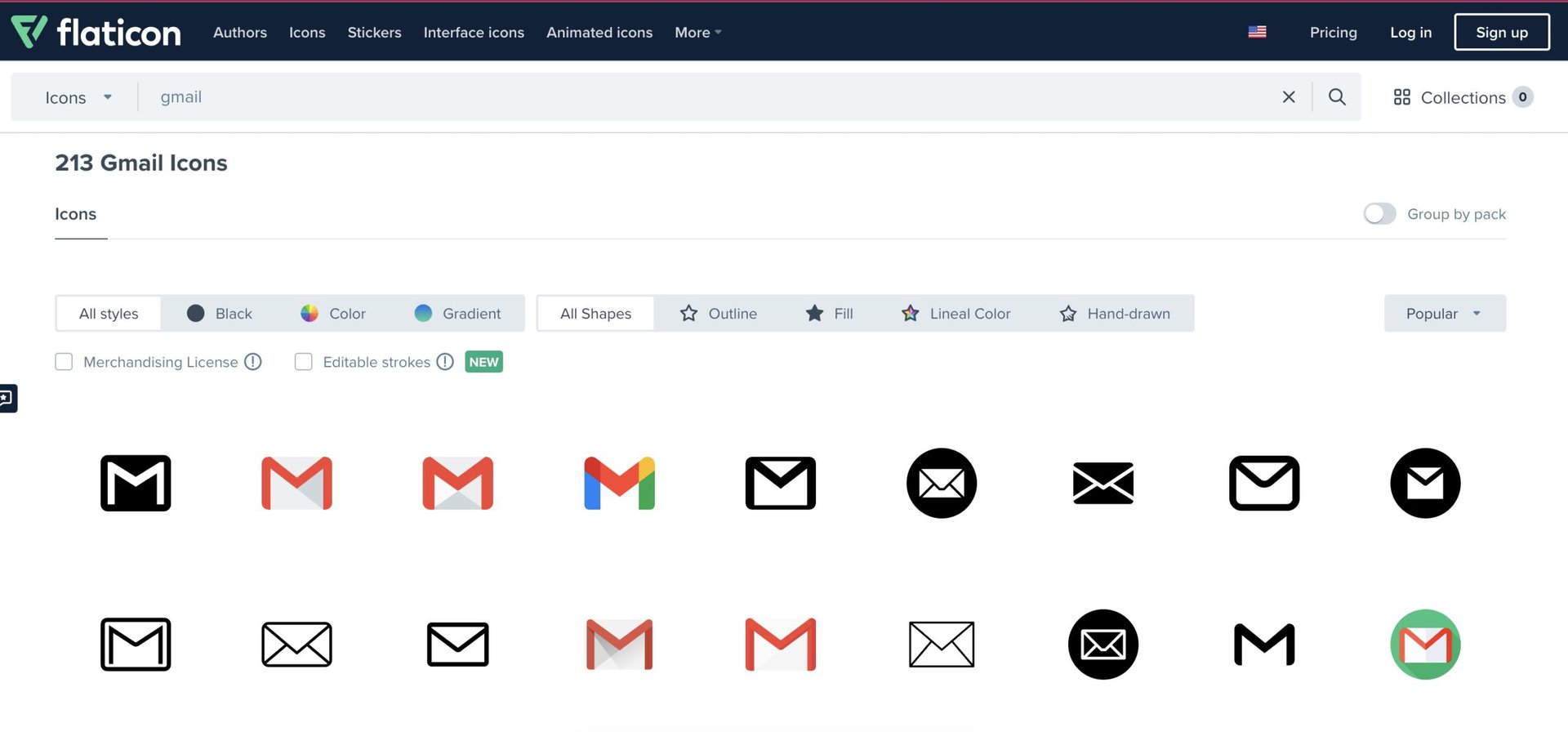Screen dimensions: 1568x732
Task: Click the feedback icon at left edge
Action: click(x=7, y=398)
